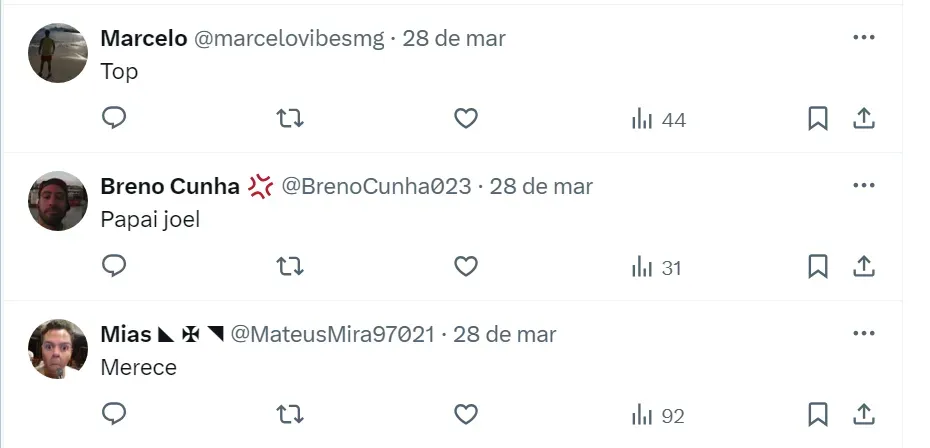Bookmark the "Merece" tweet
The height and width of the screenshot is (448, 930).
click(818, 414)
